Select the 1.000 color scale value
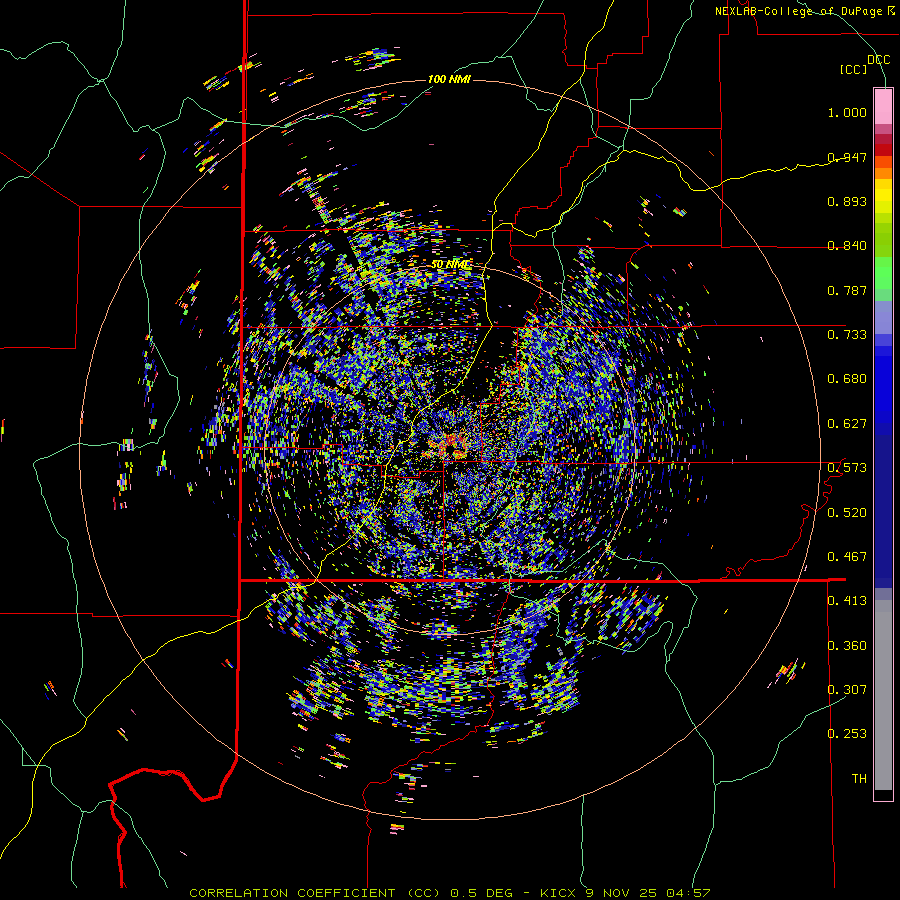The image size is (900, 900). click(x=847, y=112)
